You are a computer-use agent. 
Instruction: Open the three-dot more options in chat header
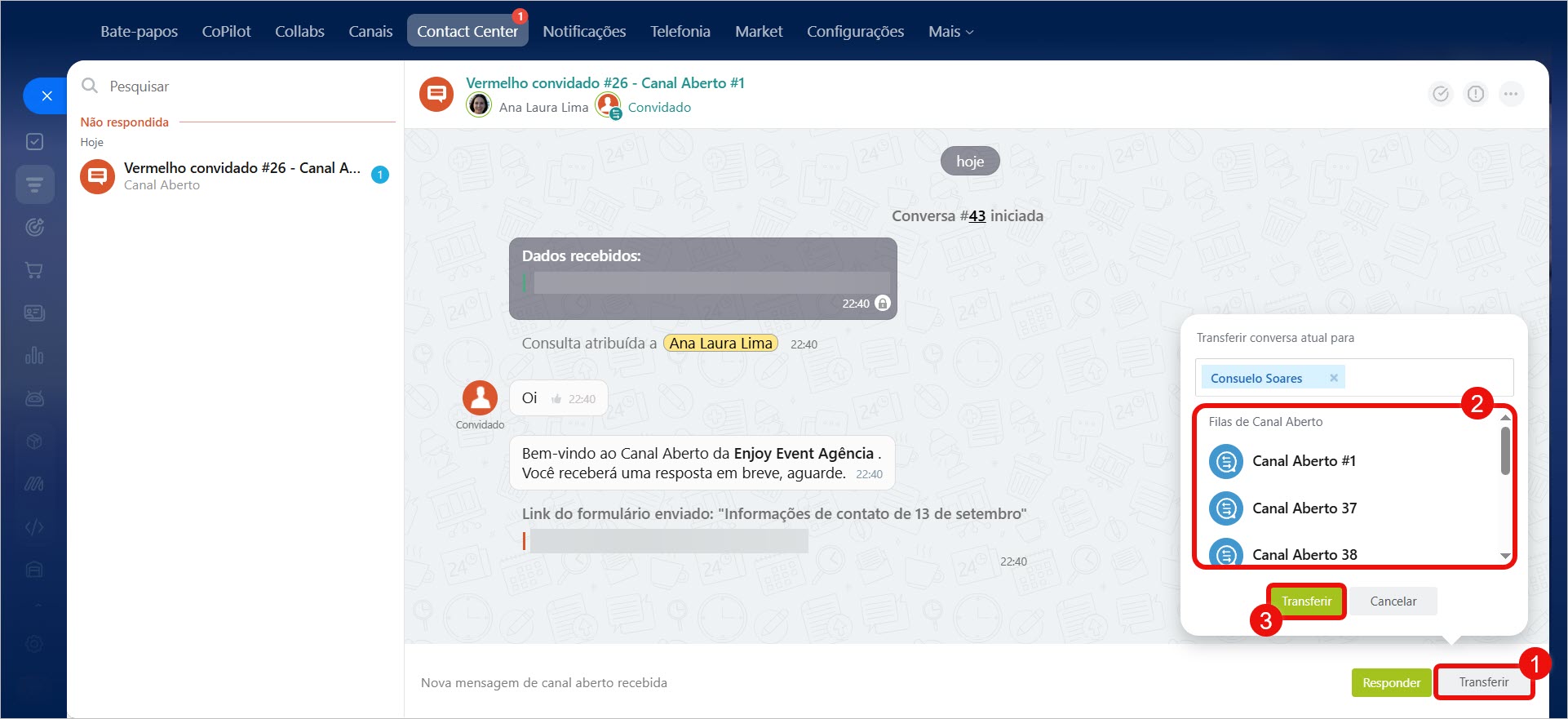(1511, 94)
